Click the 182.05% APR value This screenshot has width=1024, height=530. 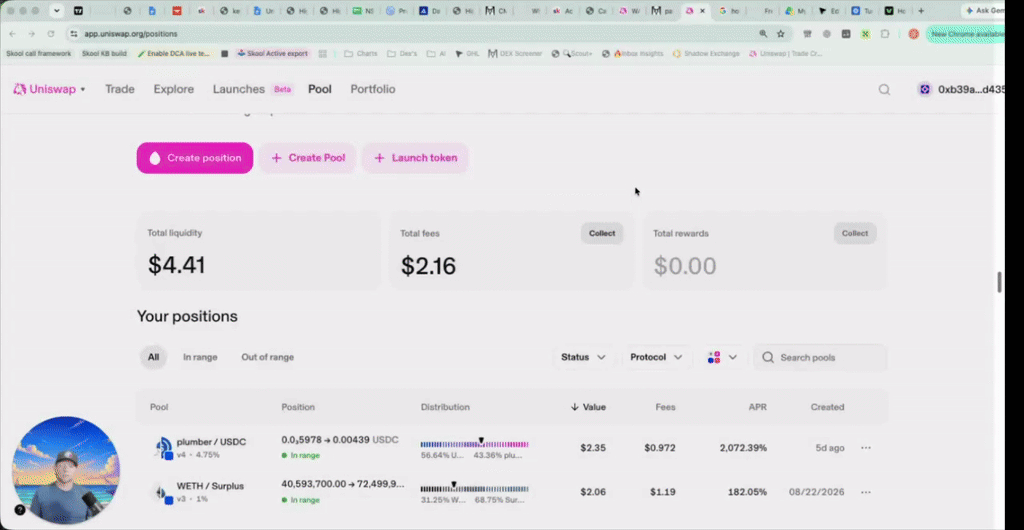click(747, 492)
